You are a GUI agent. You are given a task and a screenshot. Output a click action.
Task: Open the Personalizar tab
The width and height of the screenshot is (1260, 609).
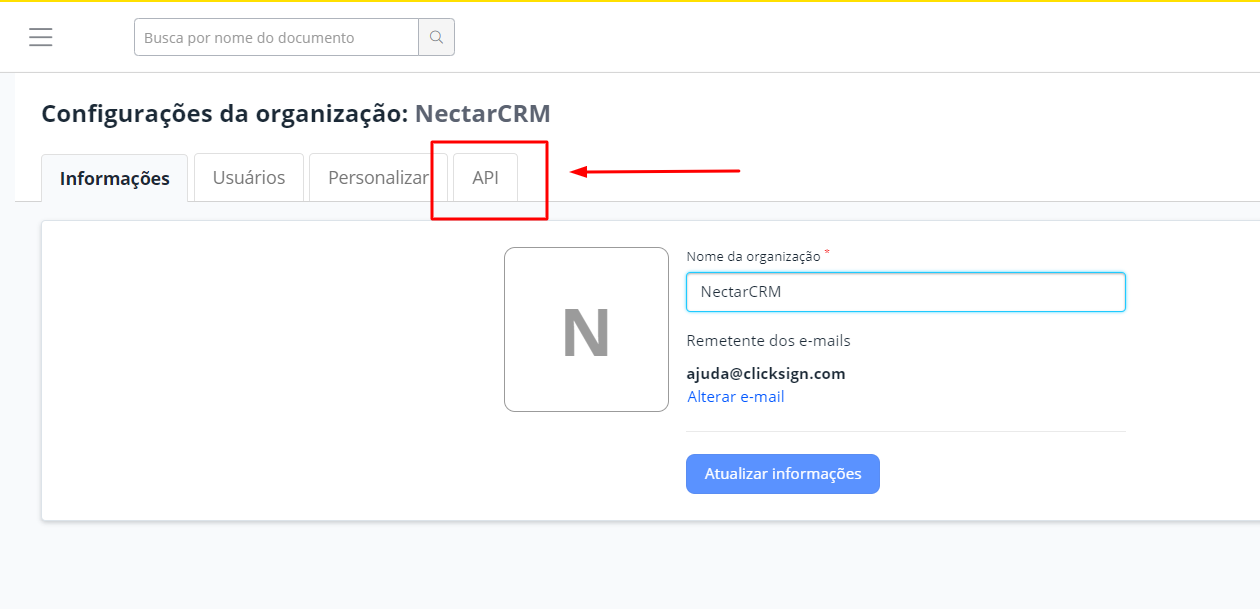pyautogui.click(x=378, y=178)
